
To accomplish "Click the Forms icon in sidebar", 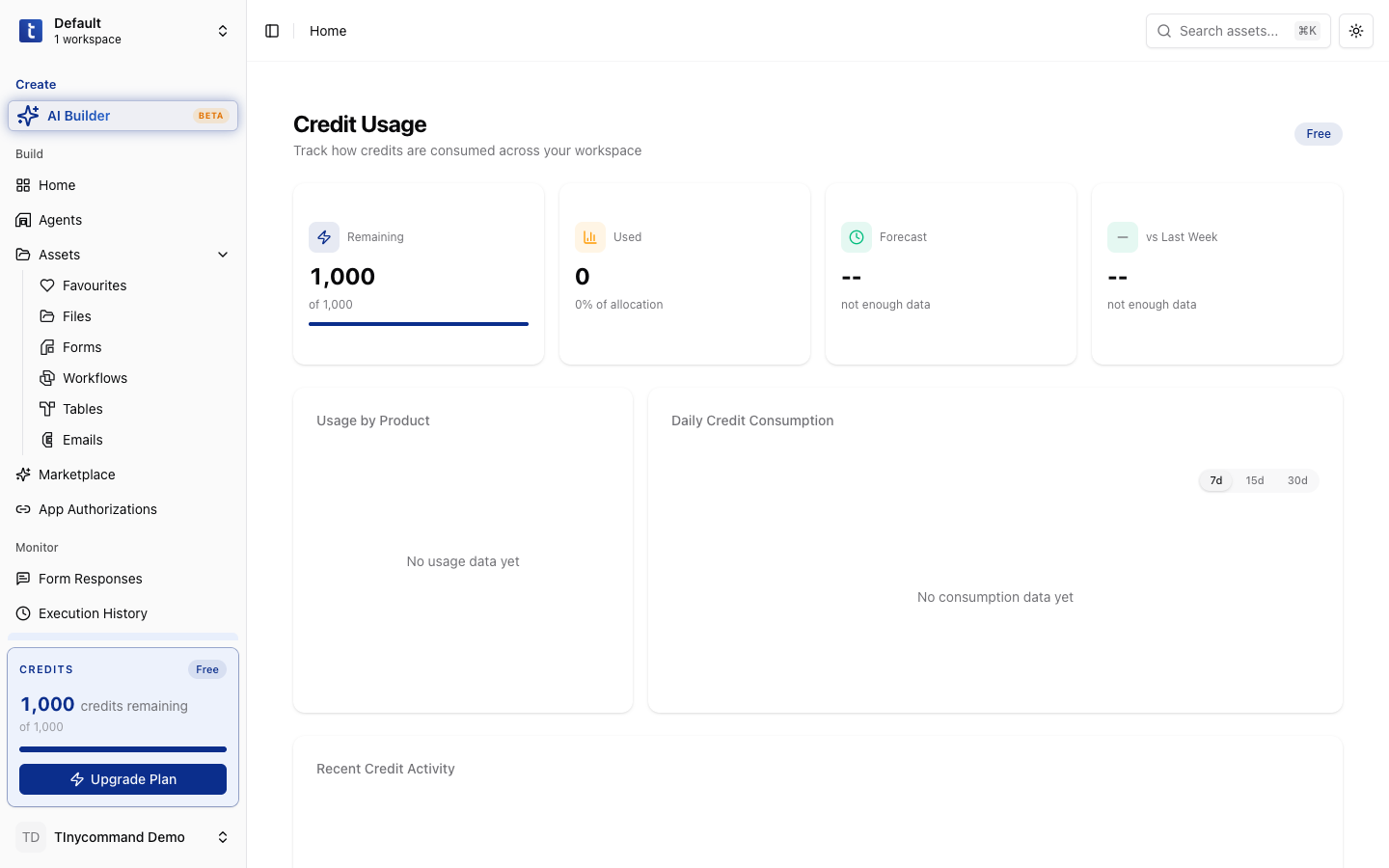I will (47, 347).
